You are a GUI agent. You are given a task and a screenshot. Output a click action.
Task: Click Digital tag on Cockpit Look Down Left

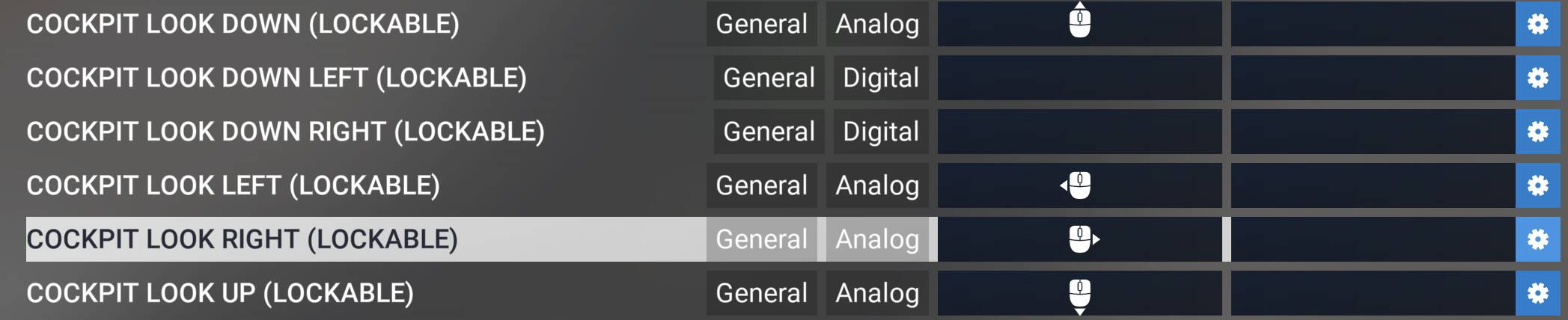click(880, 78)
